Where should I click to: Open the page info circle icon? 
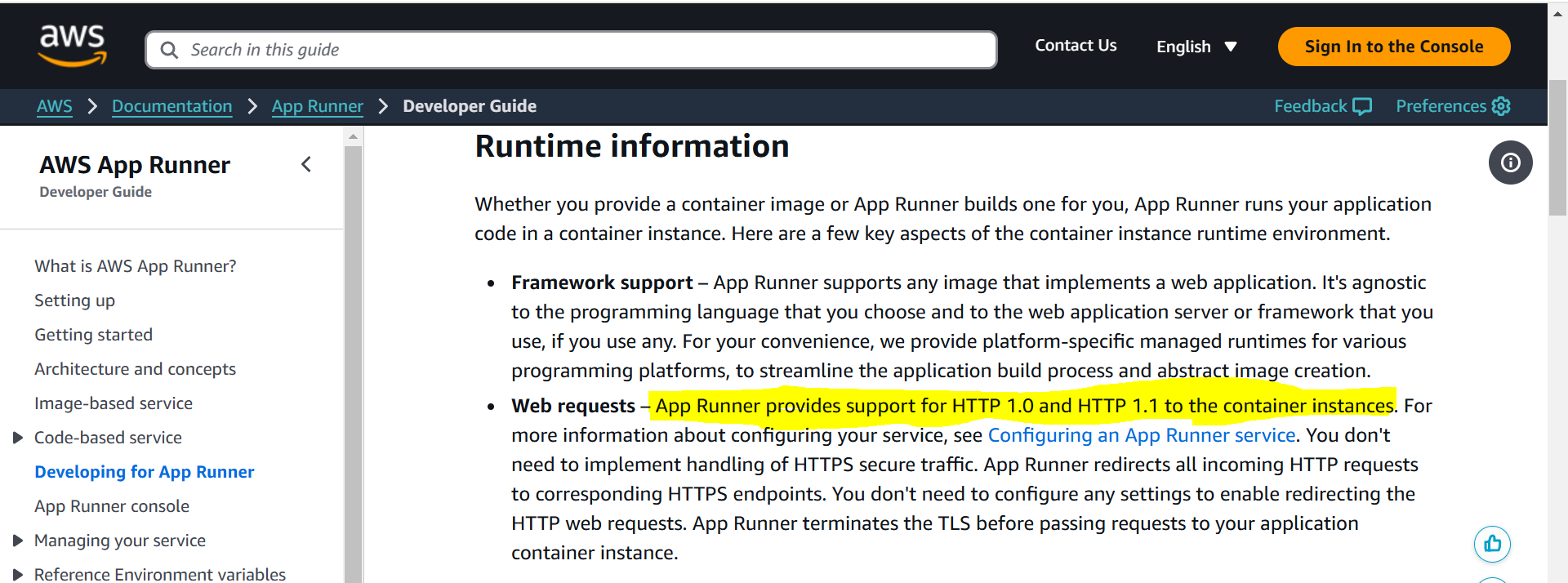[1510, 162]
